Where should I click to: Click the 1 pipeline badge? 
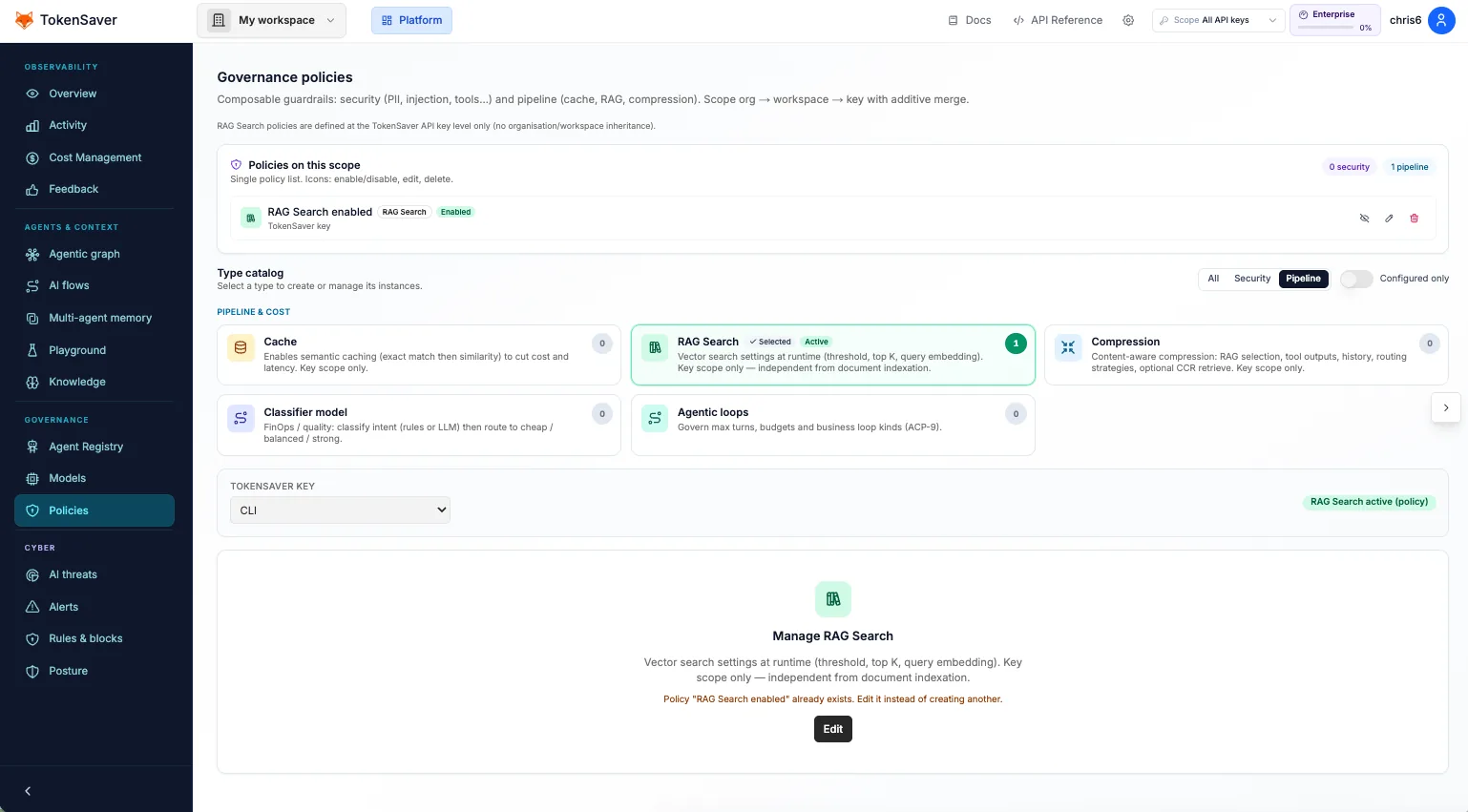1410,167
